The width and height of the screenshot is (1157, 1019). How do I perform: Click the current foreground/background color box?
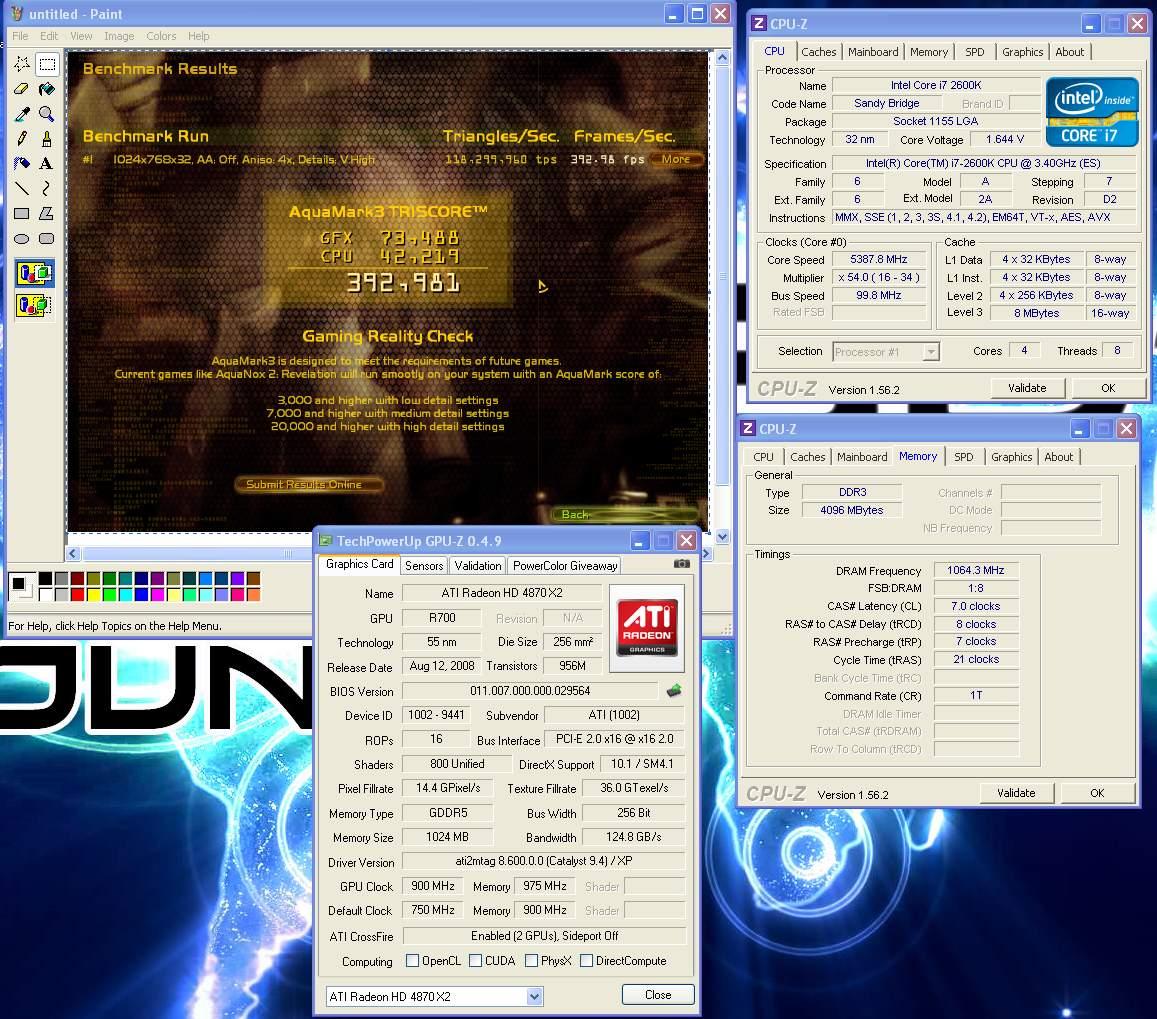pos(20,586)
